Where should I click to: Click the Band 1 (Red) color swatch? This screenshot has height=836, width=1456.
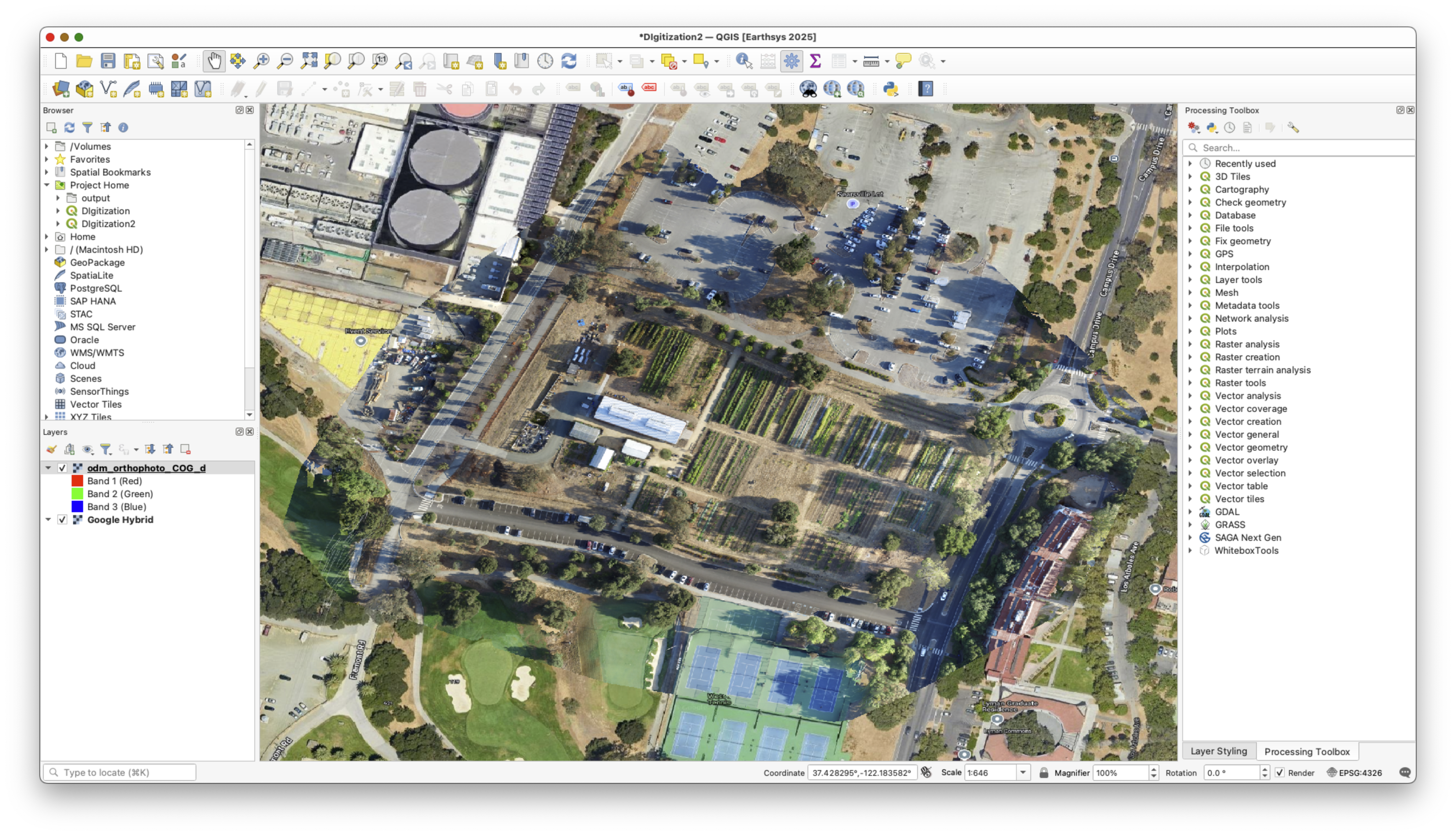tap(77, 481)
